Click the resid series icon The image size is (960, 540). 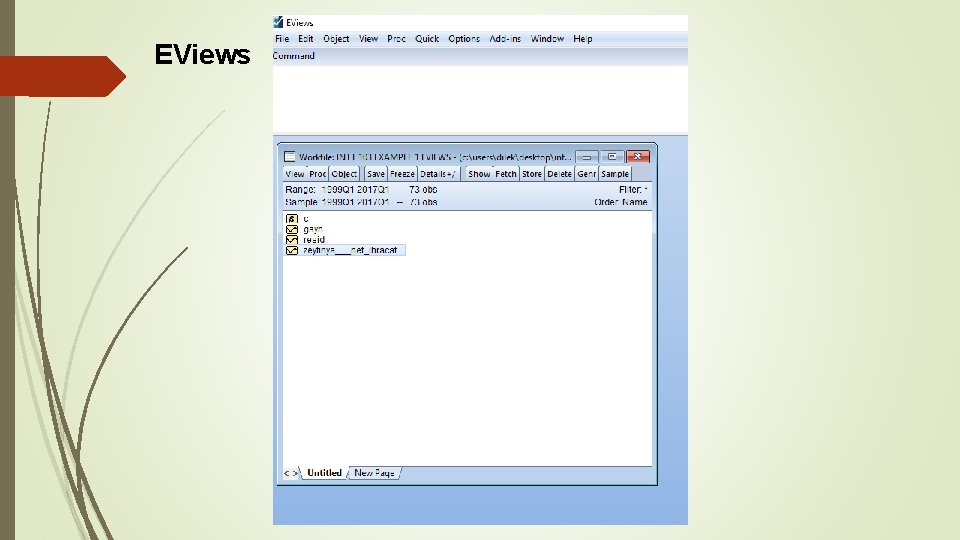coord(292,239)
